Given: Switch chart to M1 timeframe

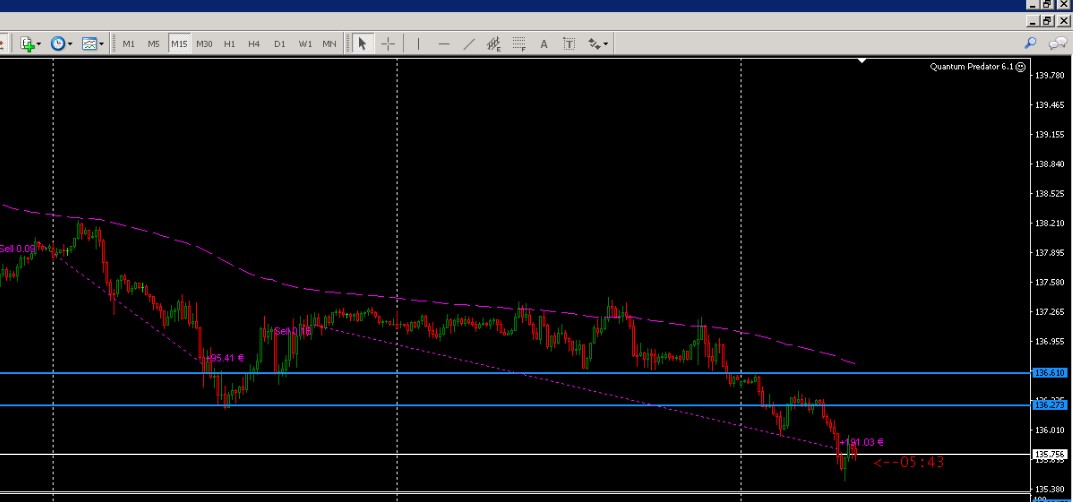Looking at the screenshot, I should (x=128, y=44).
